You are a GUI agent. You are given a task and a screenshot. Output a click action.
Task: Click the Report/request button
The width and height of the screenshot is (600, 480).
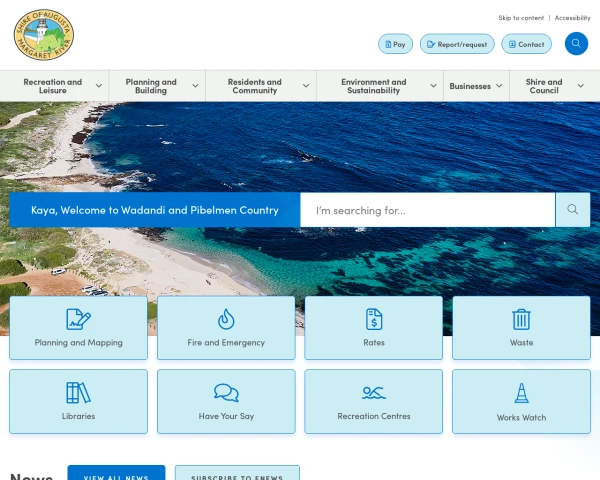coord(457,44)
